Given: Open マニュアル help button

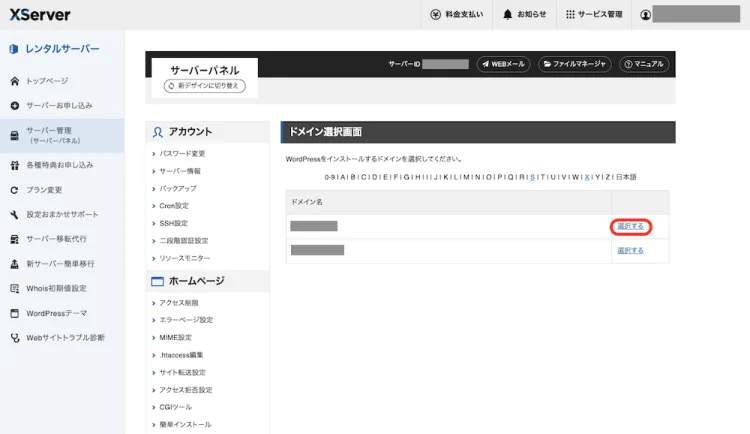Looking at the screenshot, I should tap(644, 64).
